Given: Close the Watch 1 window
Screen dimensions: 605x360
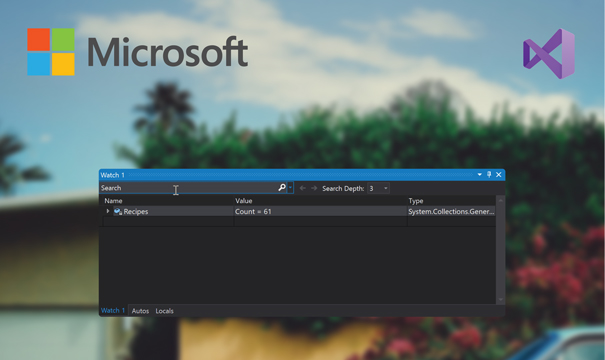Looking at the screenshot, I should pyautogui.click(x=499, y=175).
